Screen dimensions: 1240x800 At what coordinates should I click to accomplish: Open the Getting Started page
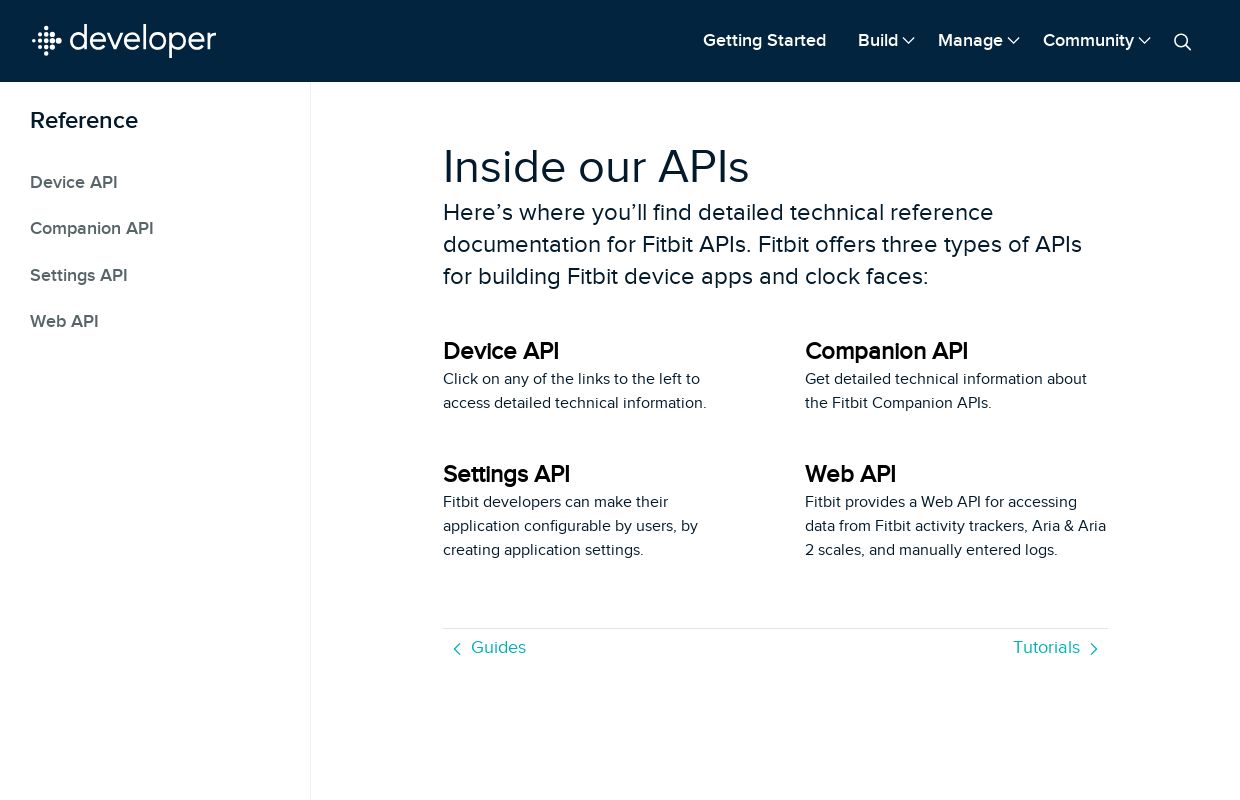tap(764, 41)
